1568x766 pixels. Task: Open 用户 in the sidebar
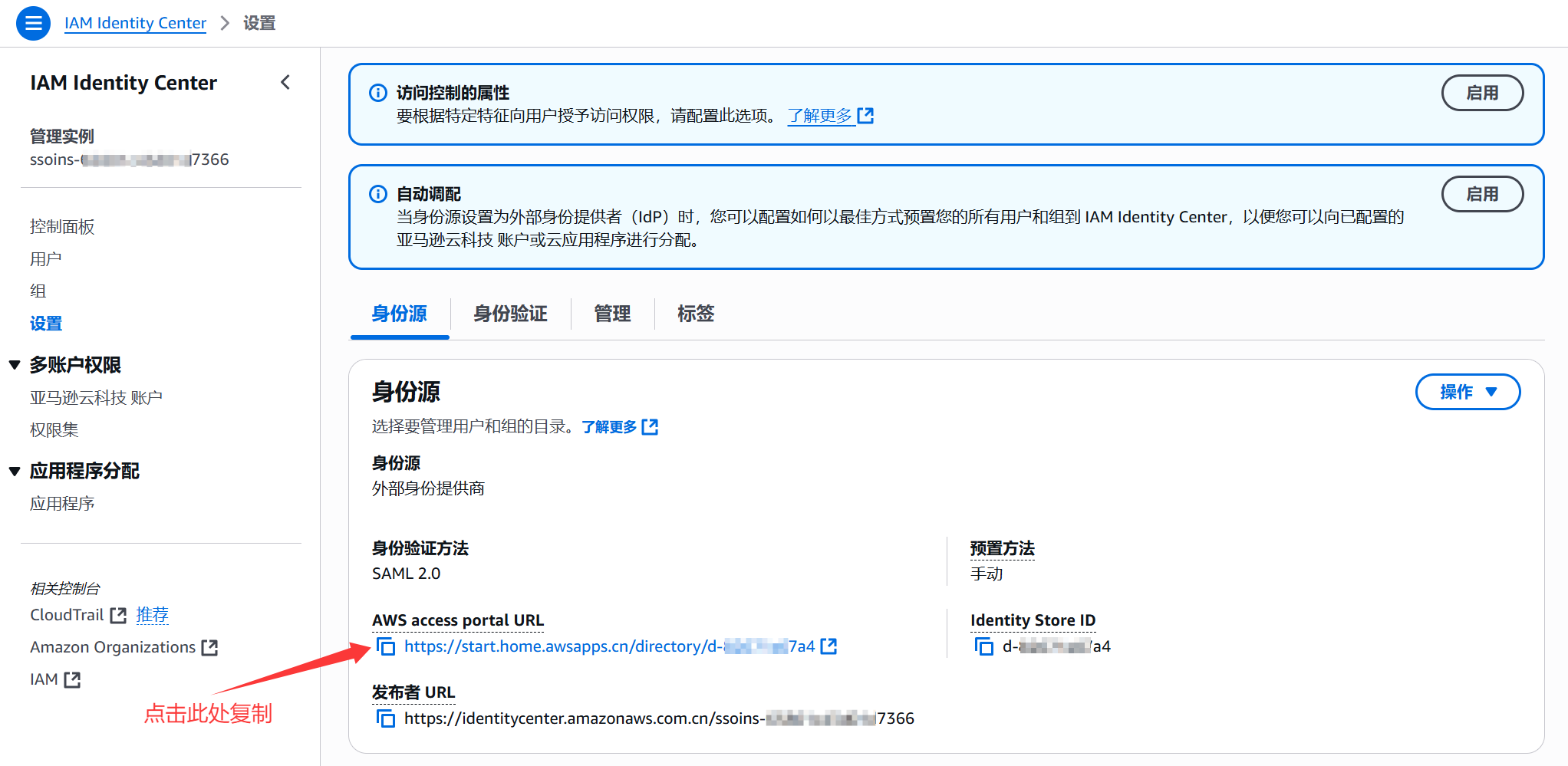point(46,259)
